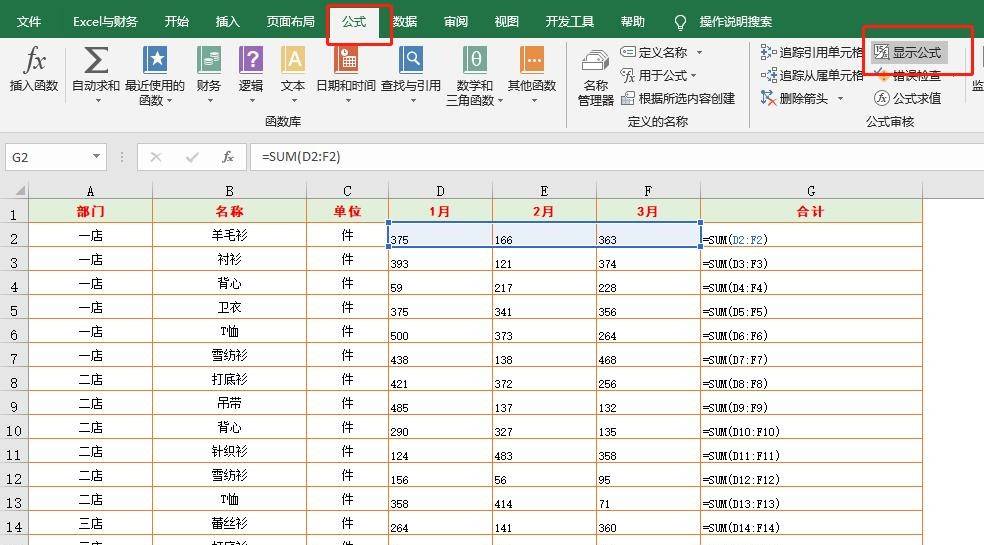Switch to the View (视图) tab
The image size is (984, 545).
(x=506, y=22)
